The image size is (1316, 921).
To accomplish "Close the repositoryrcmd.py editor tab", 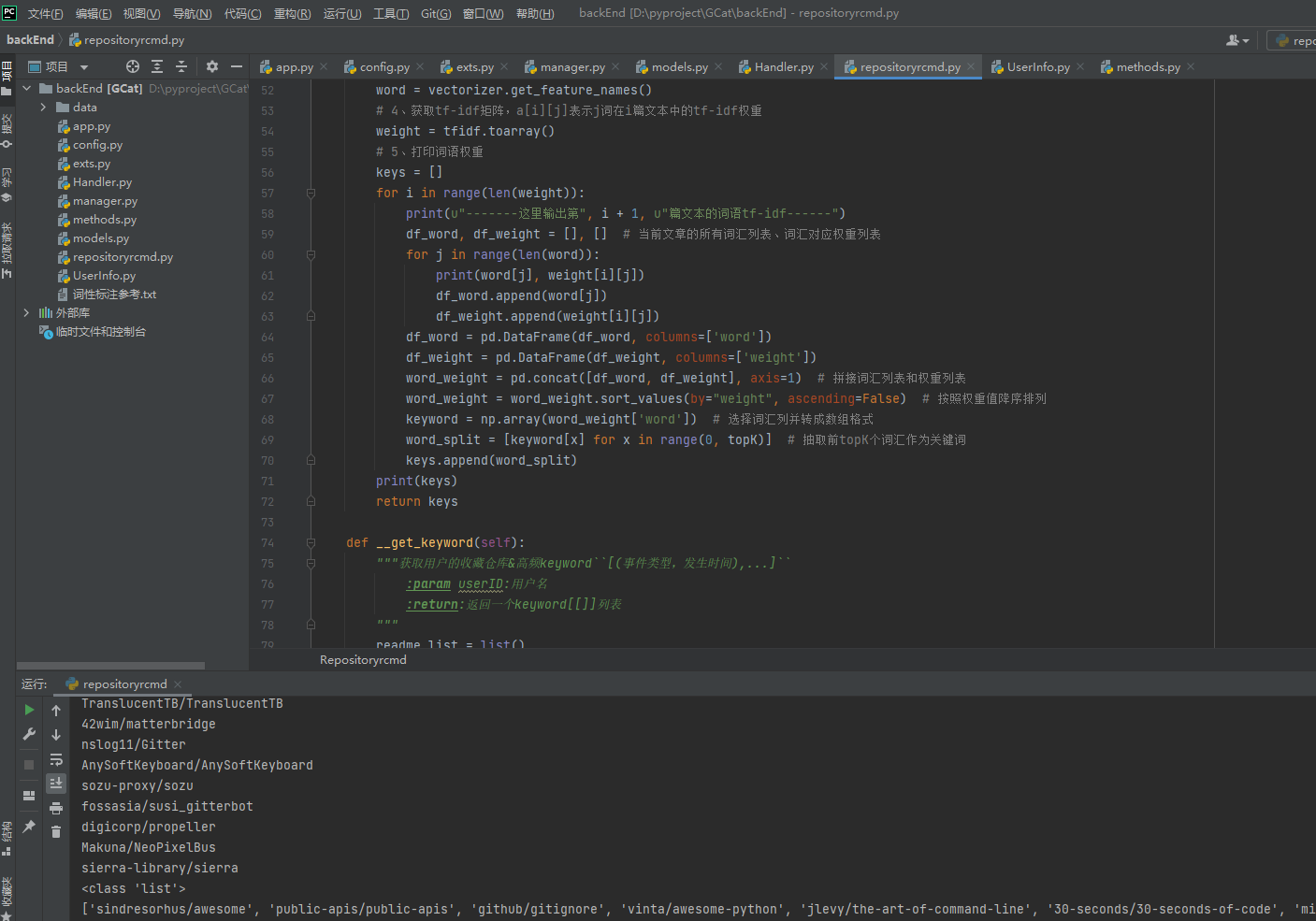I will [971, 66].
